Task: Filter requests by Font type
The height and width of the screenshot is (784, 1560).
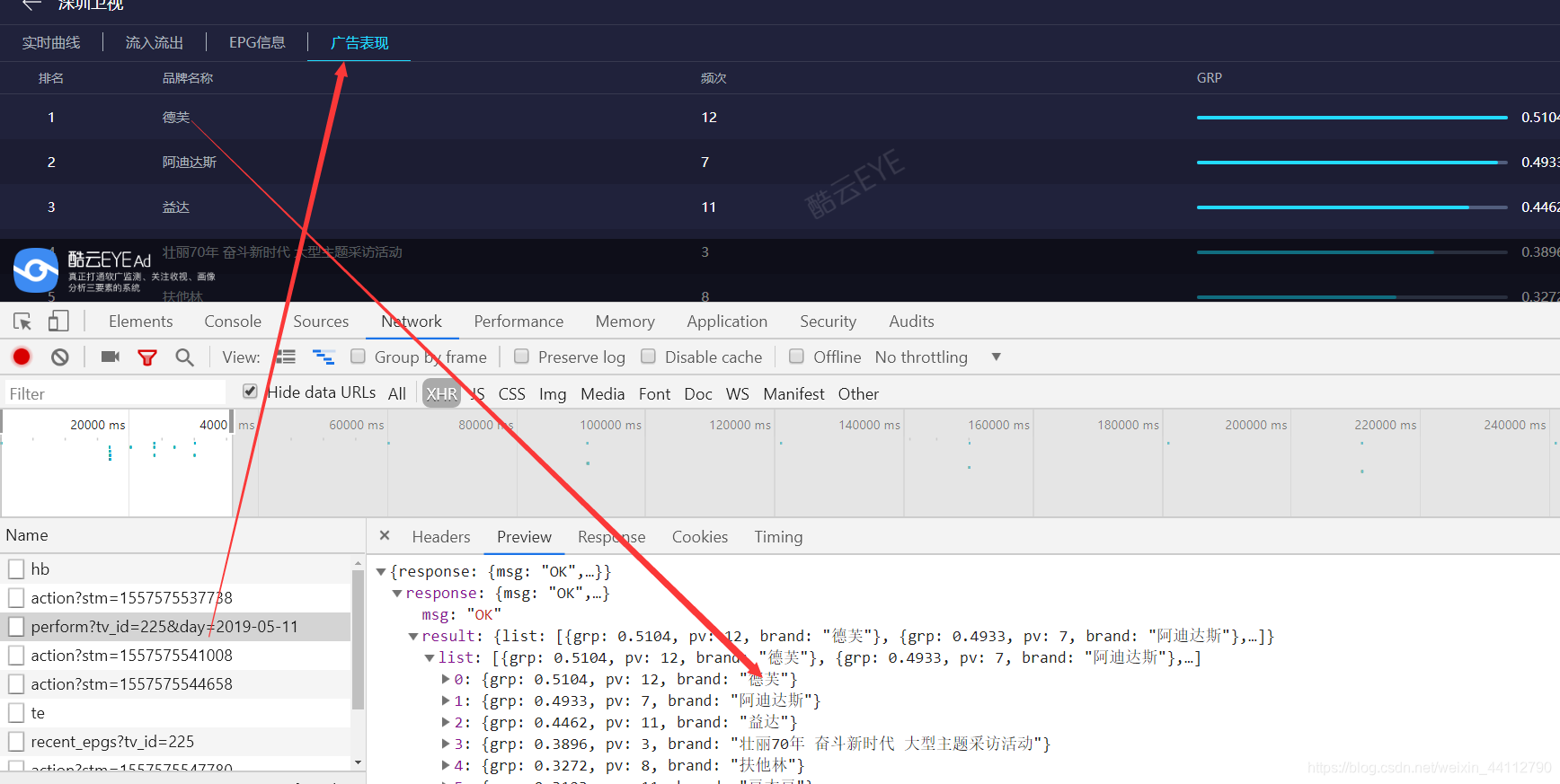Action: pos(654,393)
